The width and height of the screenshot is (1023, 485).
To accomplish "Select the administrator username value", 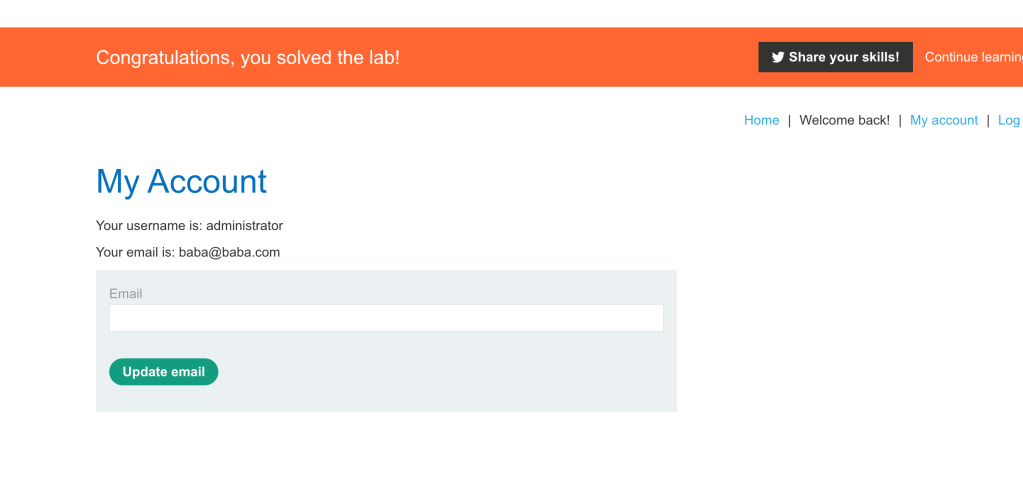I will pos(244,226).
